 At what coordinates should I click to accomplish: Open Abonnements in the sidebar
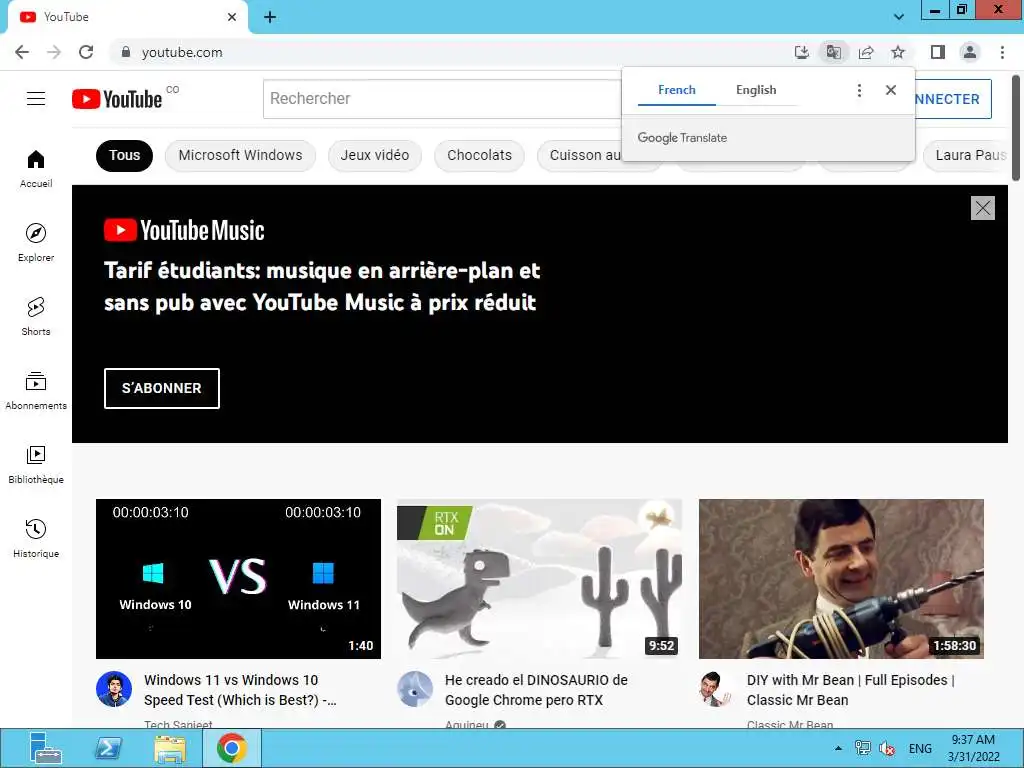point(36,391)
